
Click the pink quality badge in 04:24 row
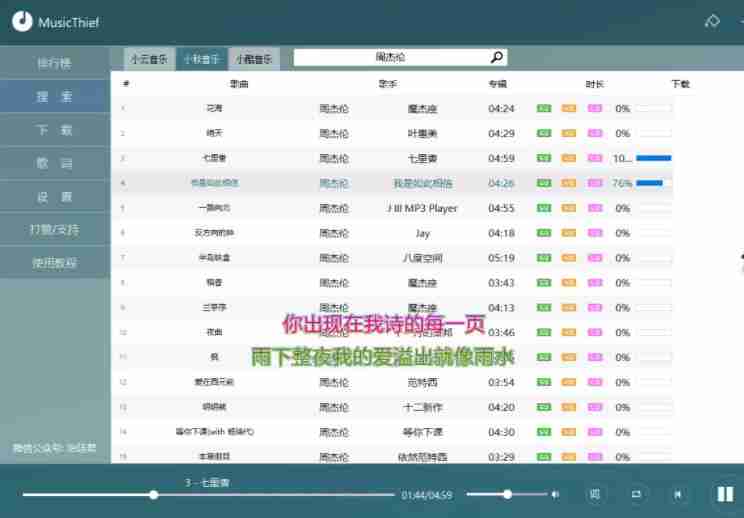point(595,108)
